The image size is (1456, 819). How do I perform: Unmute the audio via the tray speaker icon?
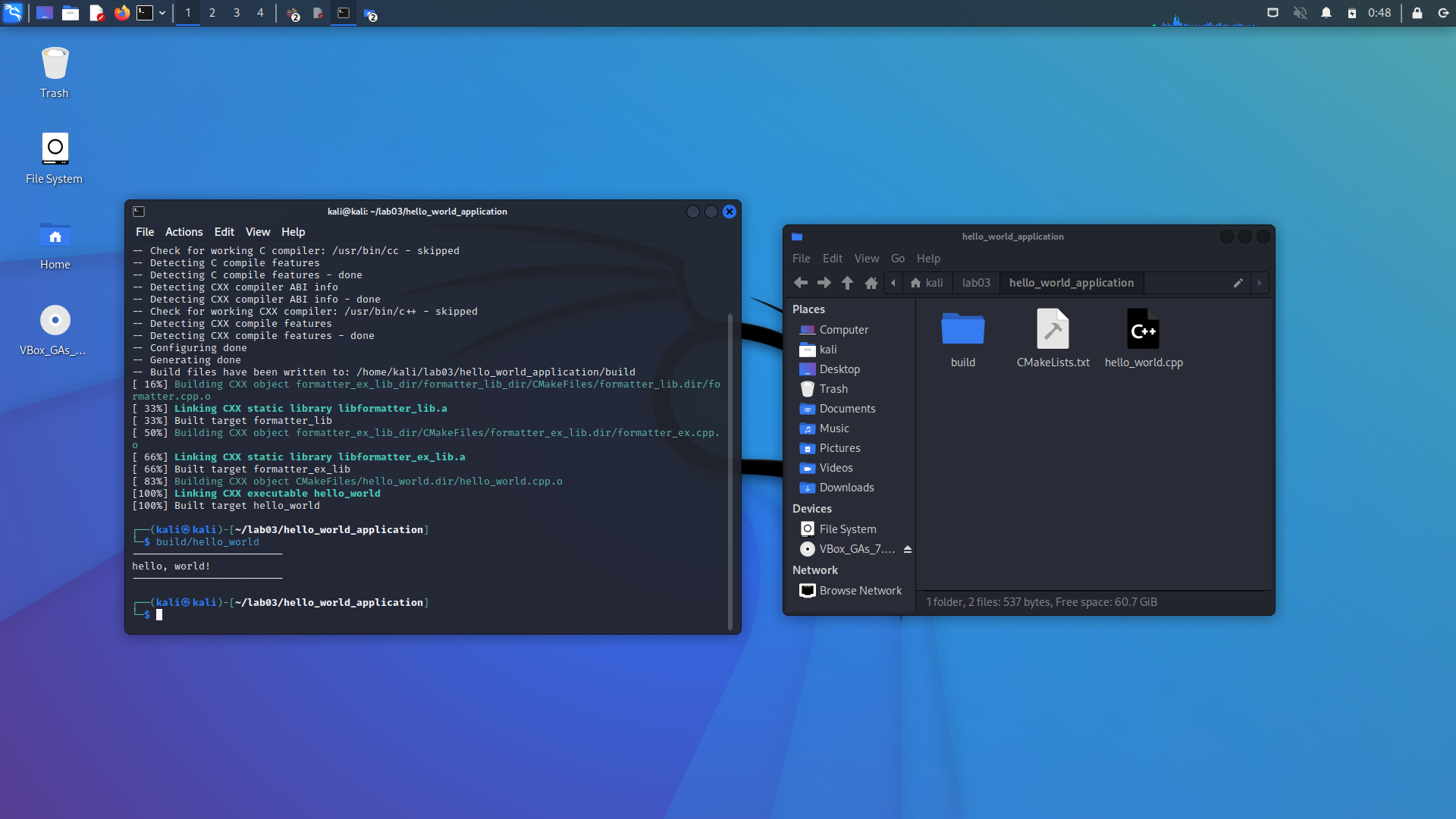1300,13
